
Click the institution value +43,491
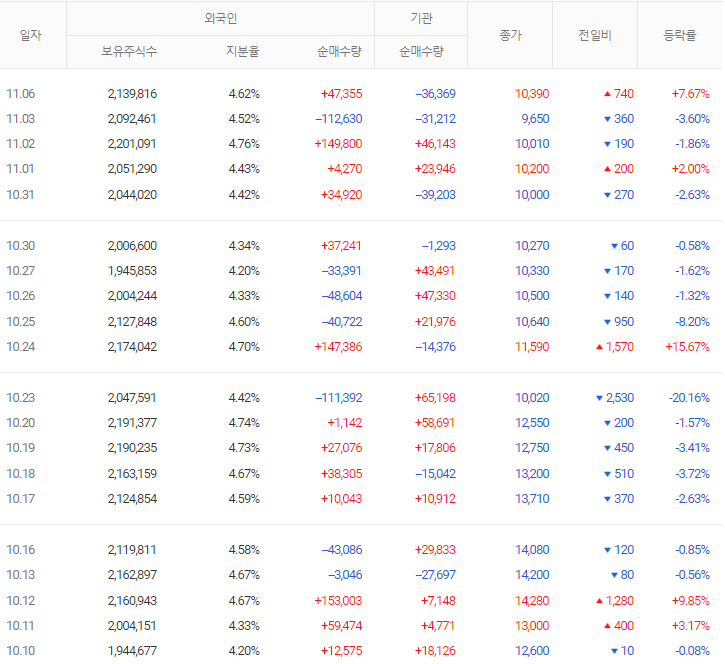click(x=436, y=271)
